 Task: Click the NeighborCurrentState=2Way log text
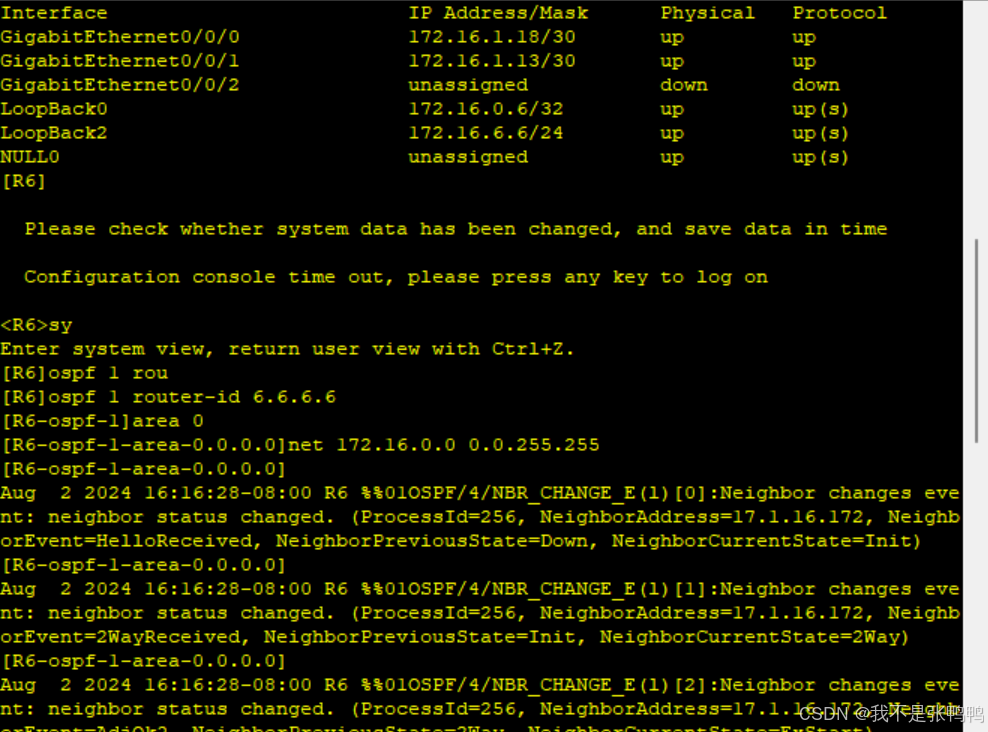(x=754, y=637)
